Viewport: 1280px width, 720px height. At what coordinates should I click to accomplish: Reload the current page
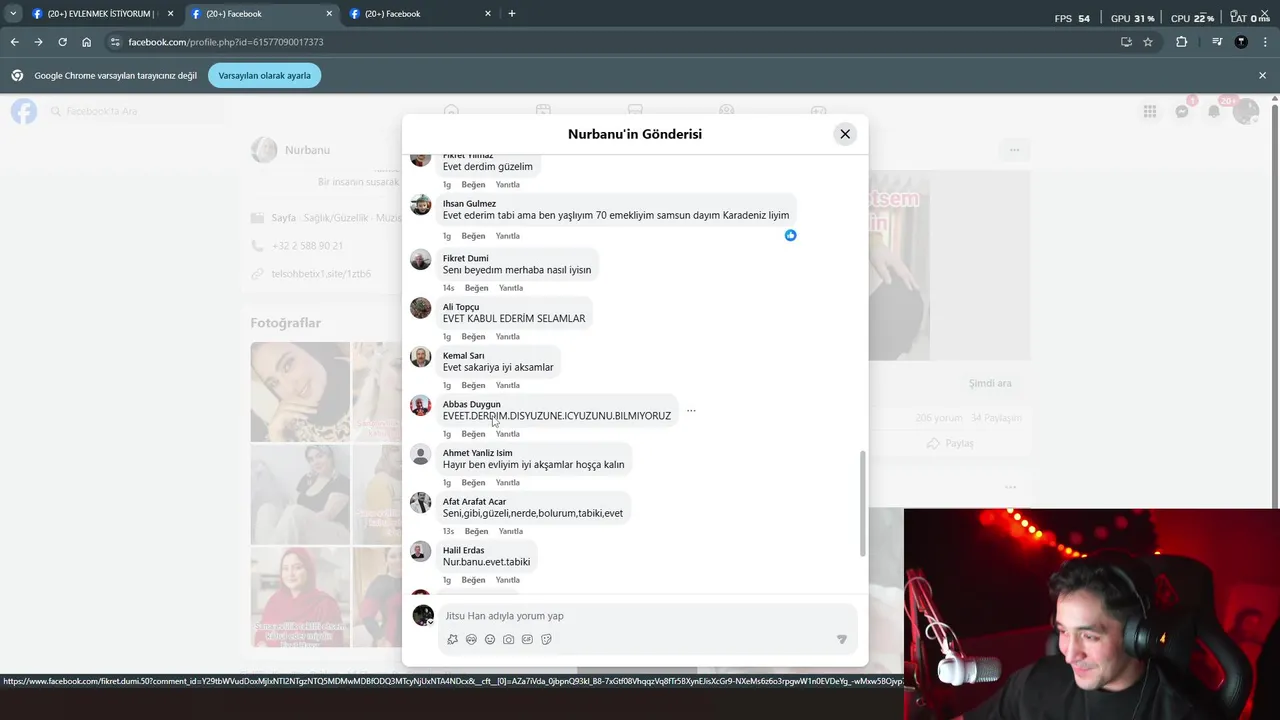click(x=62, y=42)
